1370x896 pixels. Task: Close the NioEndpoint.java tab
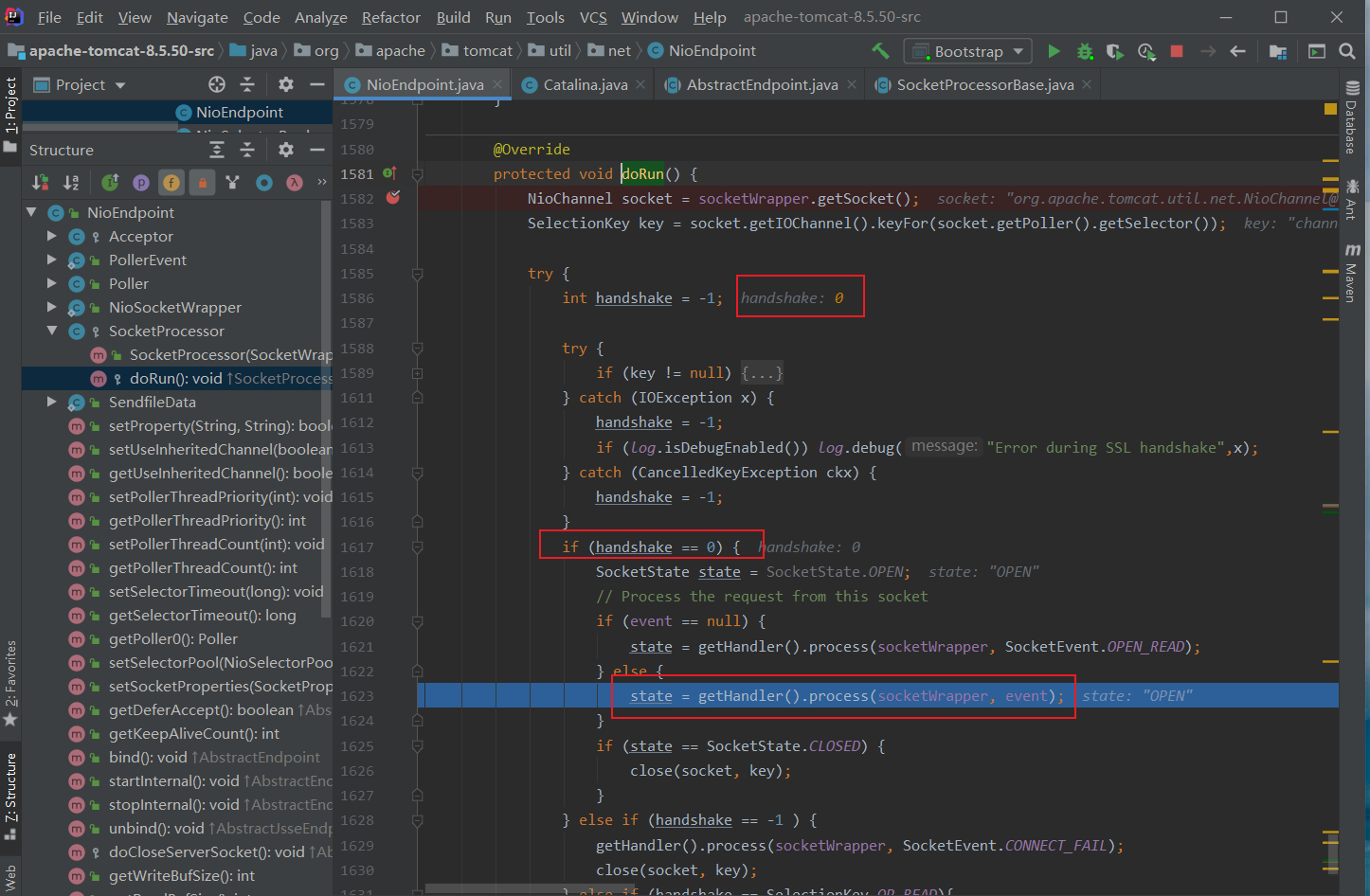(497, 84)
